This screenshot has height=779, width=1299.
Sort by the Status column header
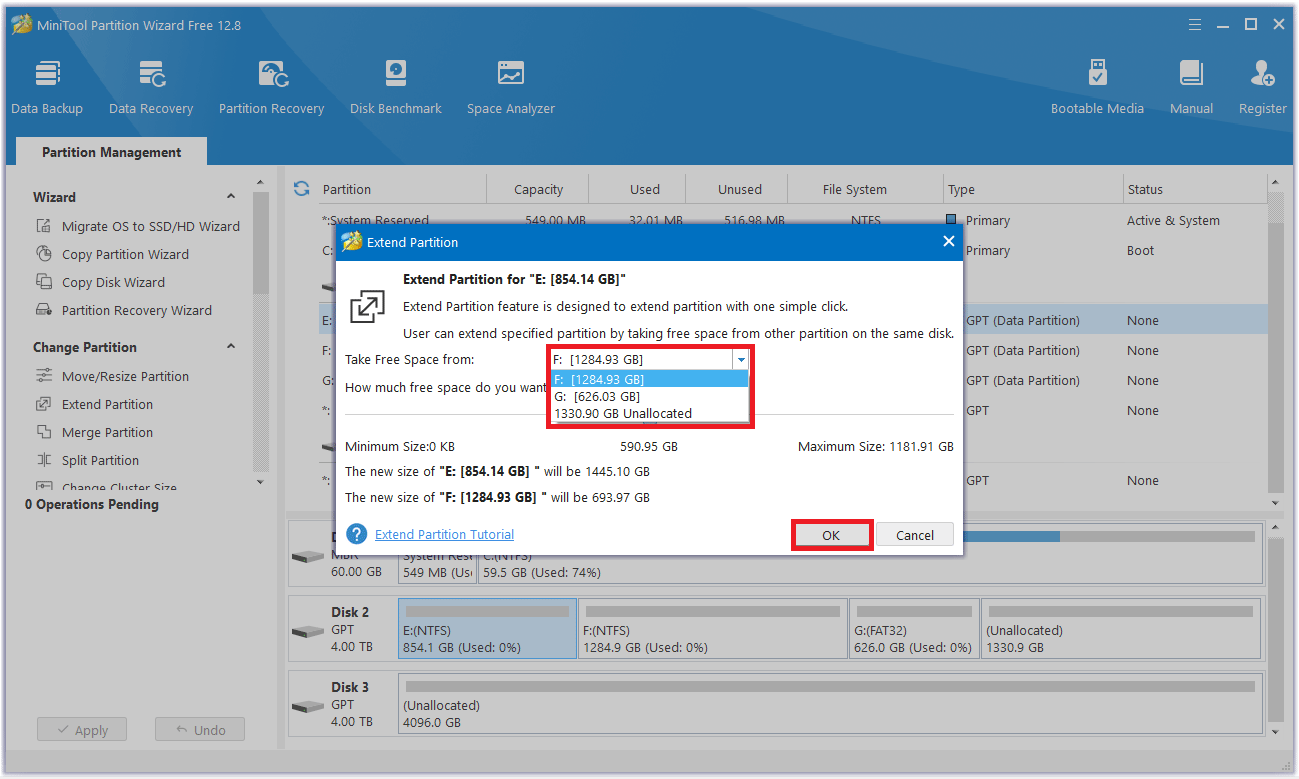pyautogui.click(x=1195, y=189)
